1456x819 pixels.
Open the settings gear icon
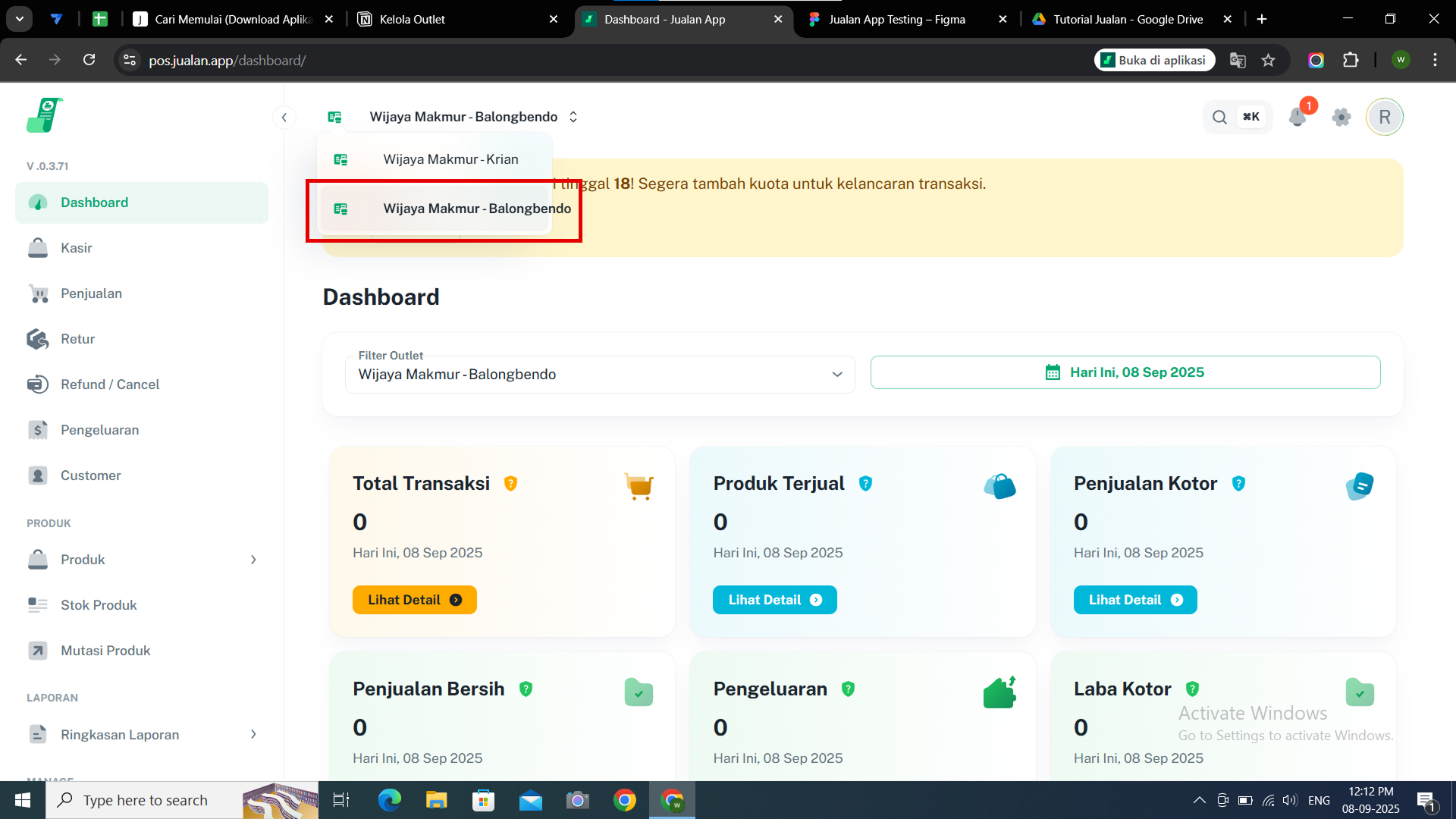click(1341, 117)
